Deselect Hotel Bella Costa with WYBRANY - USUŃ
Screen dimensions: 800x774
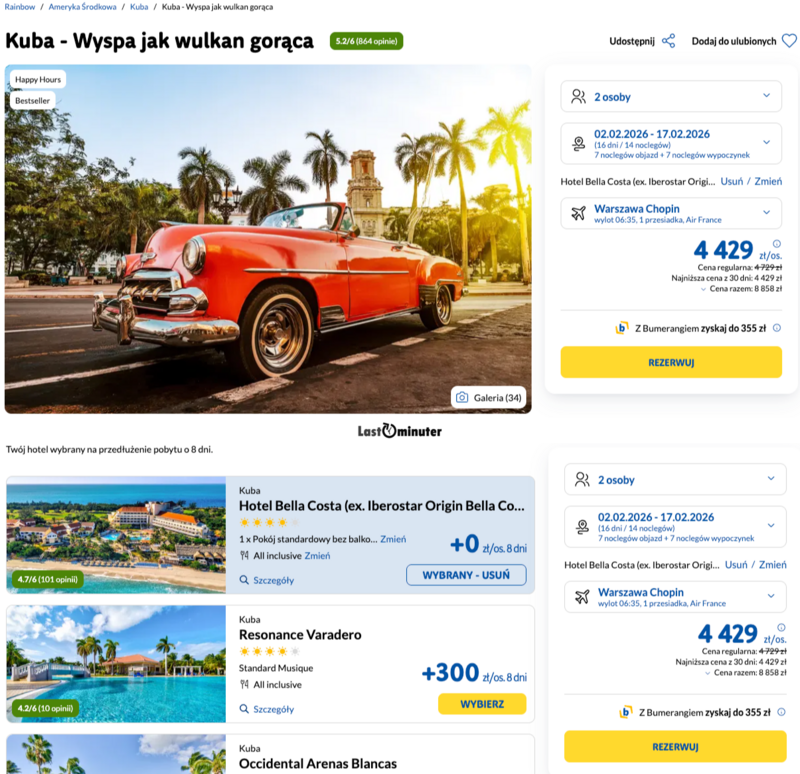pyautogui.click(x=466, y=575)
